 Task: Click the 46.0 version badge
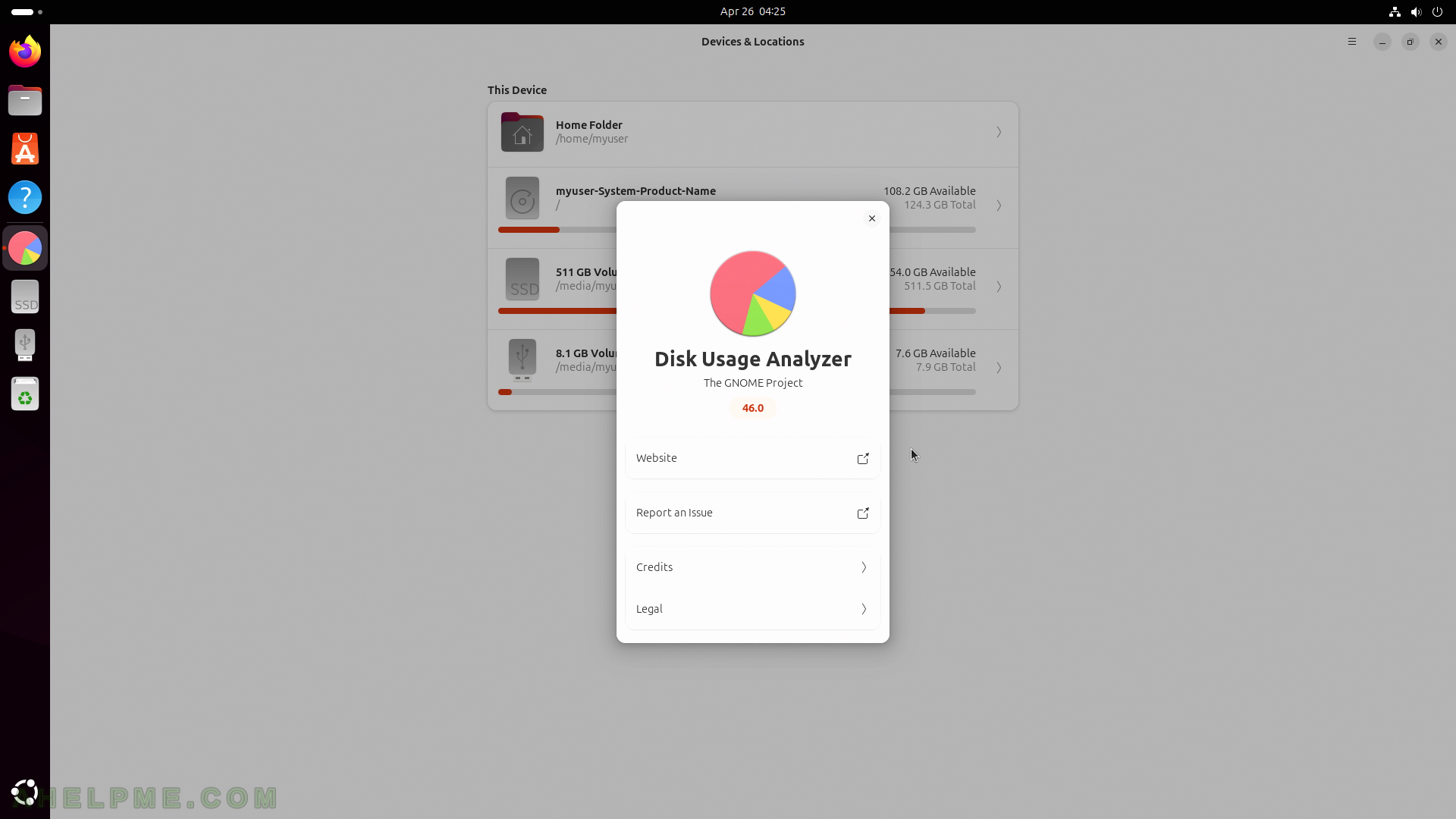click(752, 408)
